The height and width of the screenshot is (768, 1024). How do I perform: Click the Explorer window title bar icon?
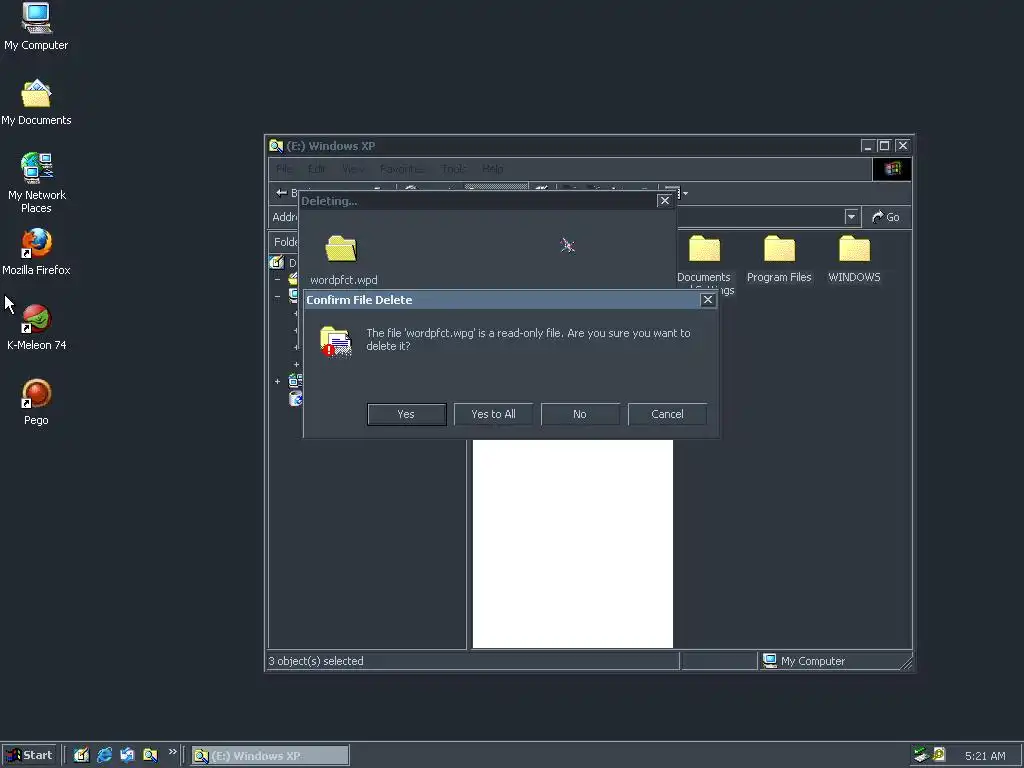pyautogui.click(x=276, y=146)
